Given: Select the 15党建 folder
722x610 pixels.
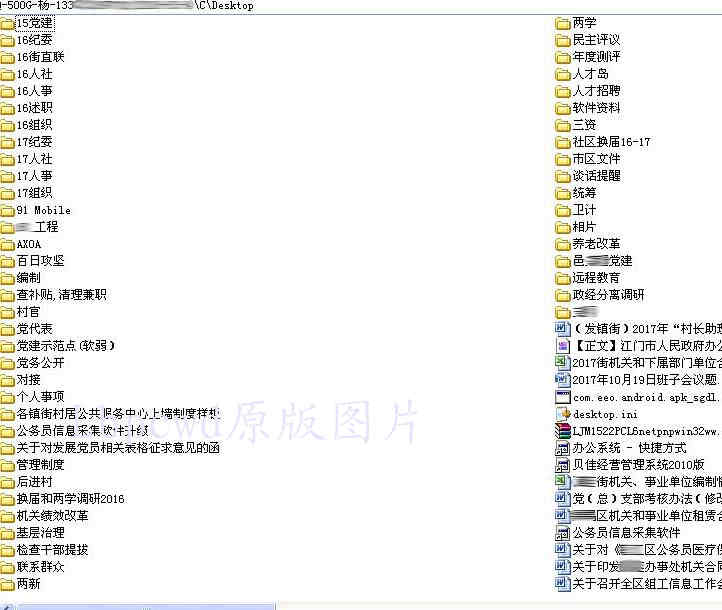Looking at the screenshot, I should pyautogui.click(x=35, y=23).
